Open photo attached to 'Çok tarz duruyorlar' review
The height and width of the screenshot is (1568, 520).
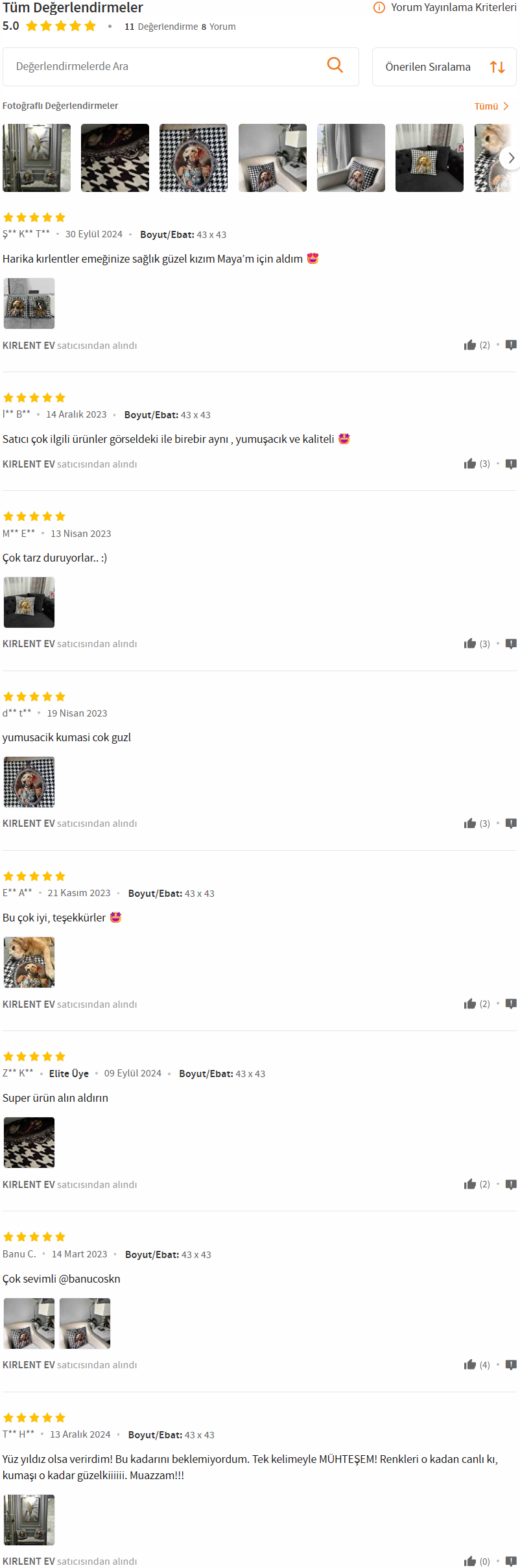pos(29,602)
